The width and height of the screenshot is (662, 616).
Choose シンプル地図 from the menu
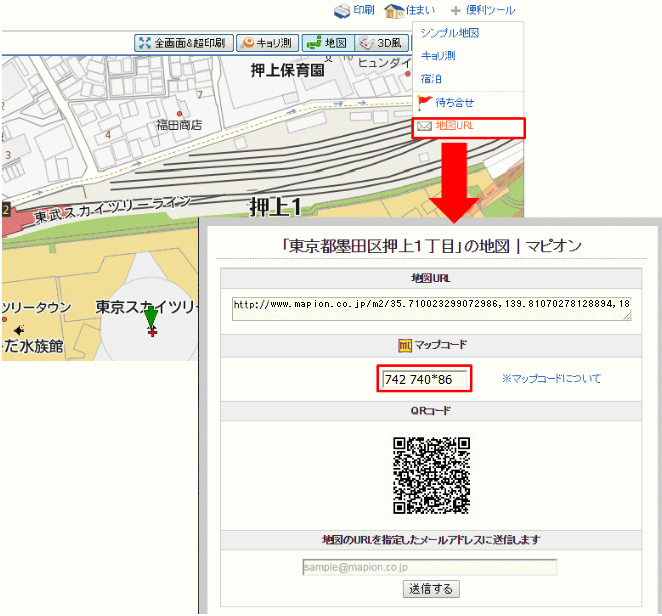pos(450,33)
